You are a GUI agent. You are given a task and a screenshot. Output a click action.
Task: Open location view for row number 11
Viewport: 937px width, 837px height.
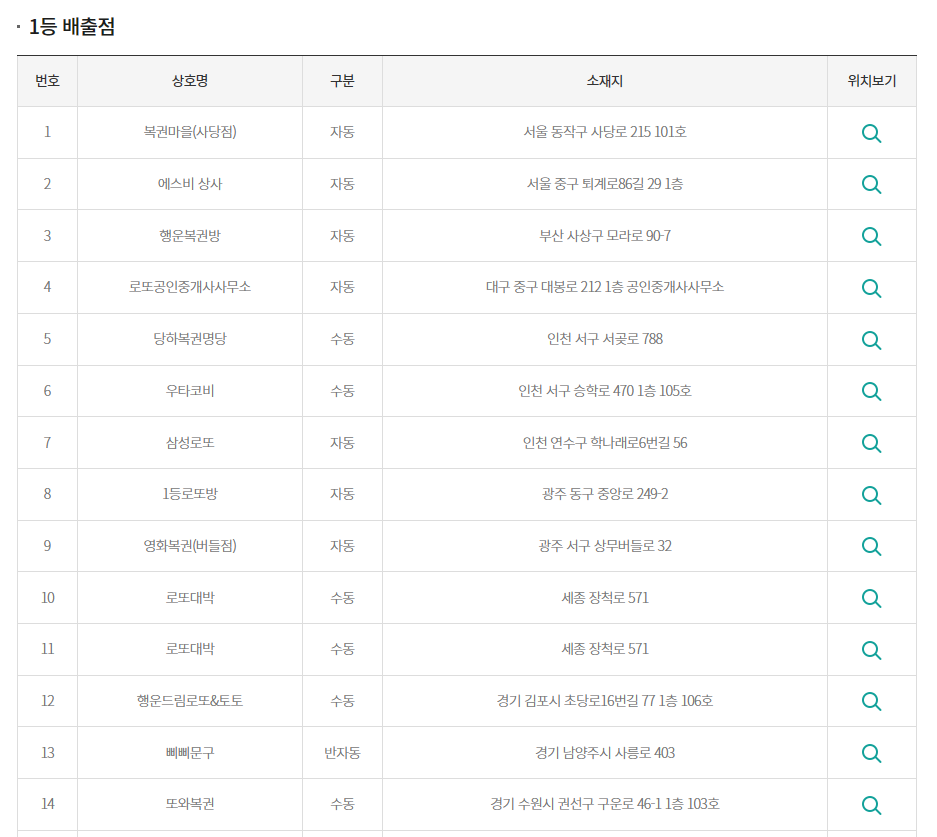click(x=871, y=650)
